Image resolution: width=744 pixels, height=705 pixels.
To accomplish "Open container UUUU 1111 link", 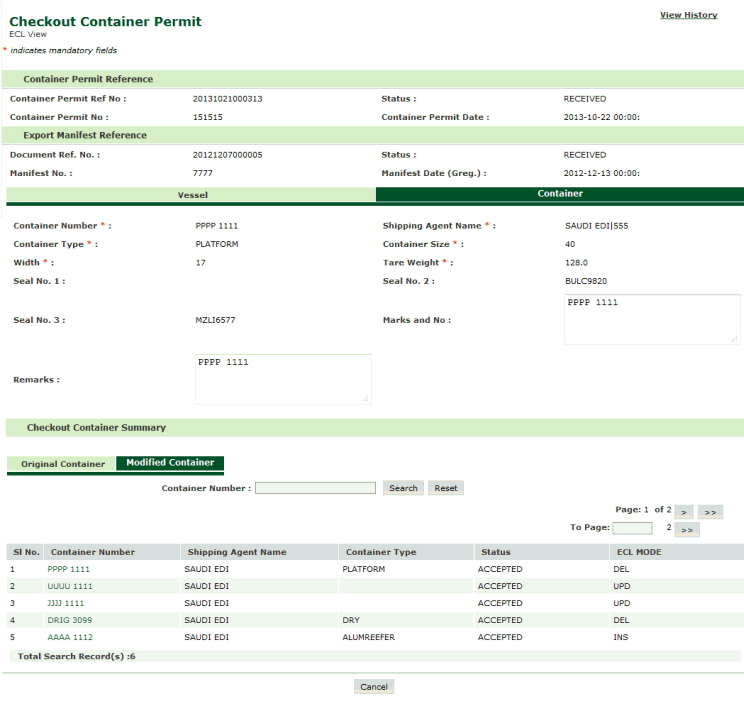I will tap(70, 586).
